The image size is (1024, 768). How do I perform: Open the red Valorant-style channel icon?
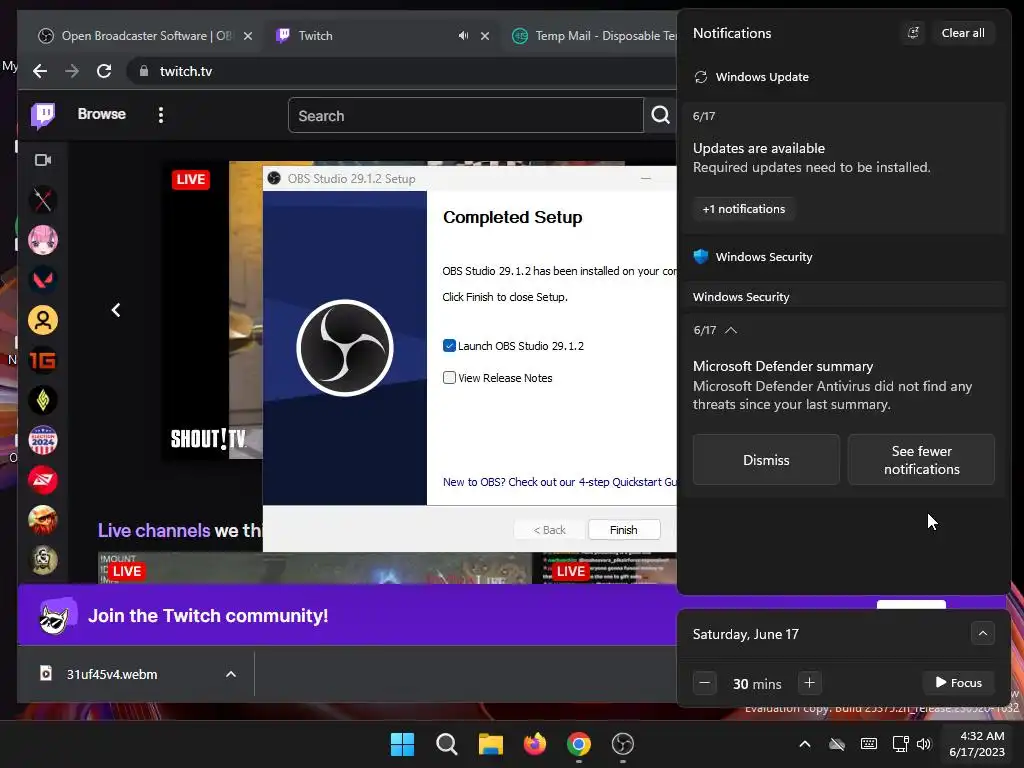(x=43, y=280)
